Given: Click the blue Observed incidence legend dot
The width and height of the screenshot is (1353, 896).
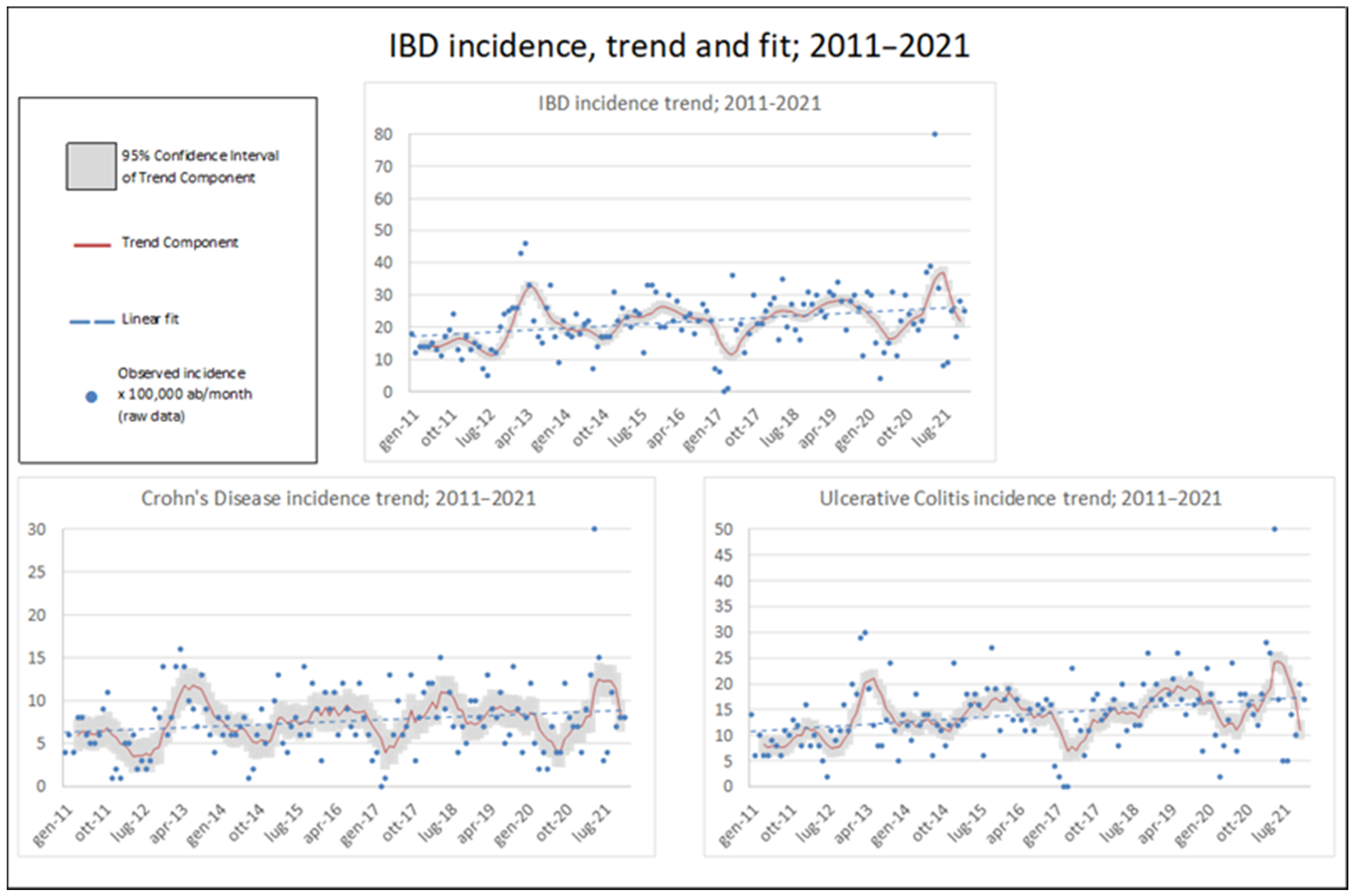Looking at the screenshot, I should pyautogui.click(x=91, y=397).
